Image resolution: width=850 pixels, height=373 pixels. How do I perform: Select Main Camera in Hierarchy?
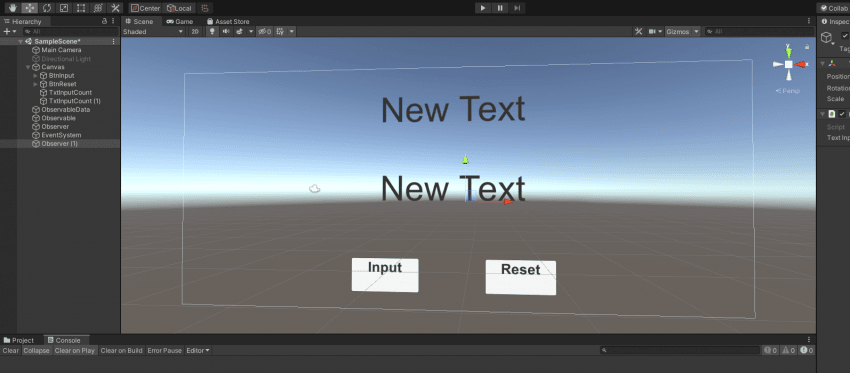(61, 50)
